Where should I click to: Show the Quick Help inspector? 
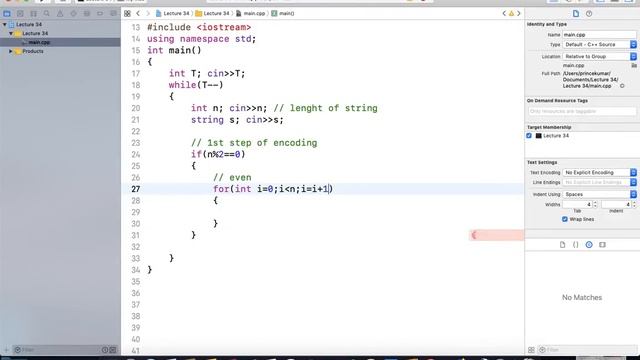[x=589, y=13]
